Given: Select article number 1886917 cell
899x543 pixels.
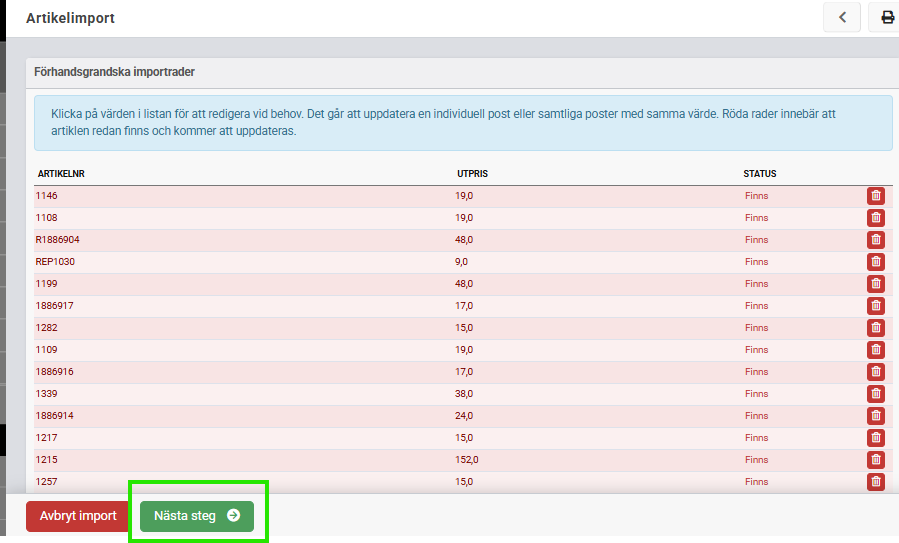Looking at the screenshot, I should point(54,306).
